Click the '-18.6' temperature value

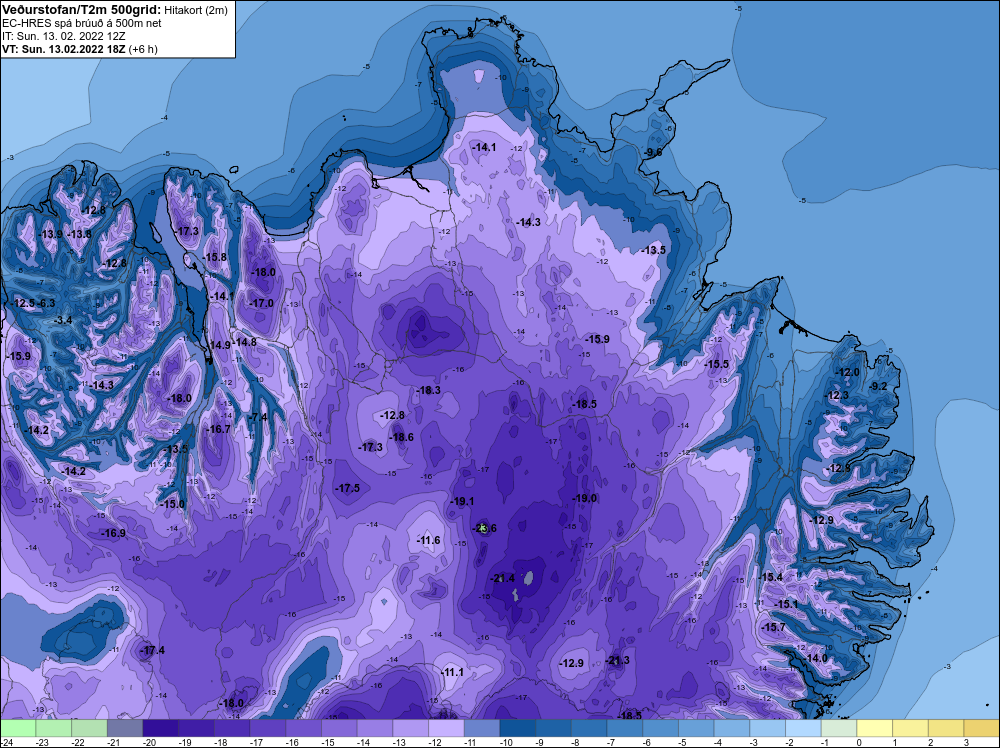point(402,437)
